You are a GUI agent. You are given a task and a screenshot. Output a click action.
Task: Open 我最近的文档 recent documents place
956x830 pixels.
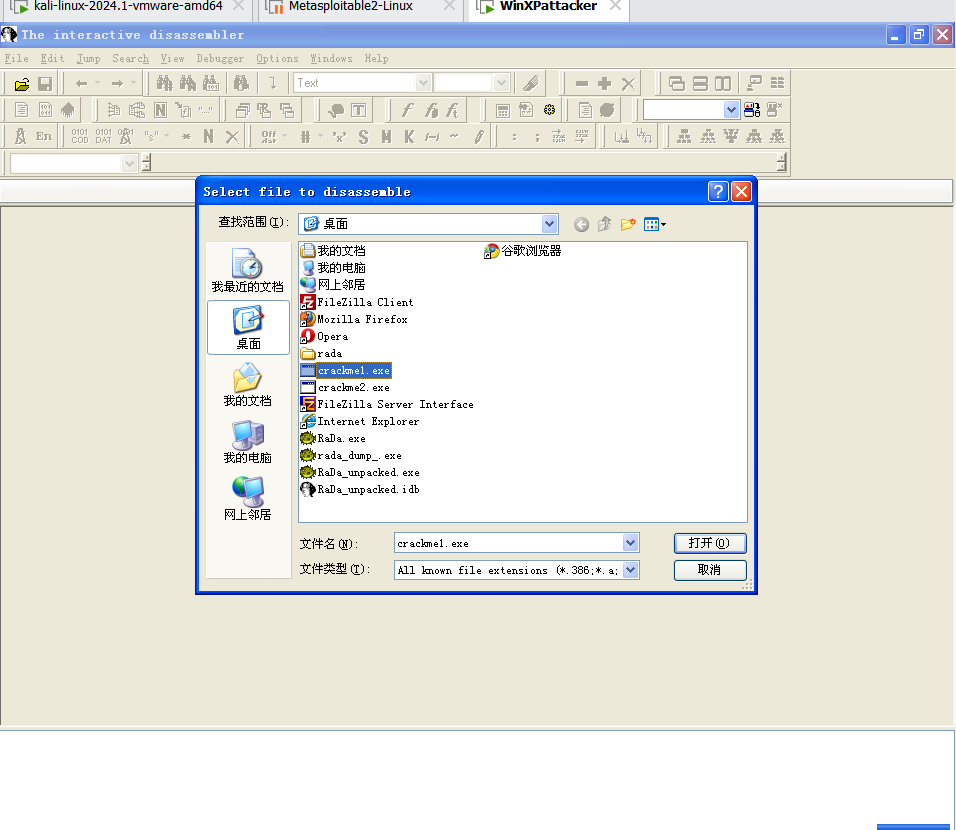coord(248,271)
